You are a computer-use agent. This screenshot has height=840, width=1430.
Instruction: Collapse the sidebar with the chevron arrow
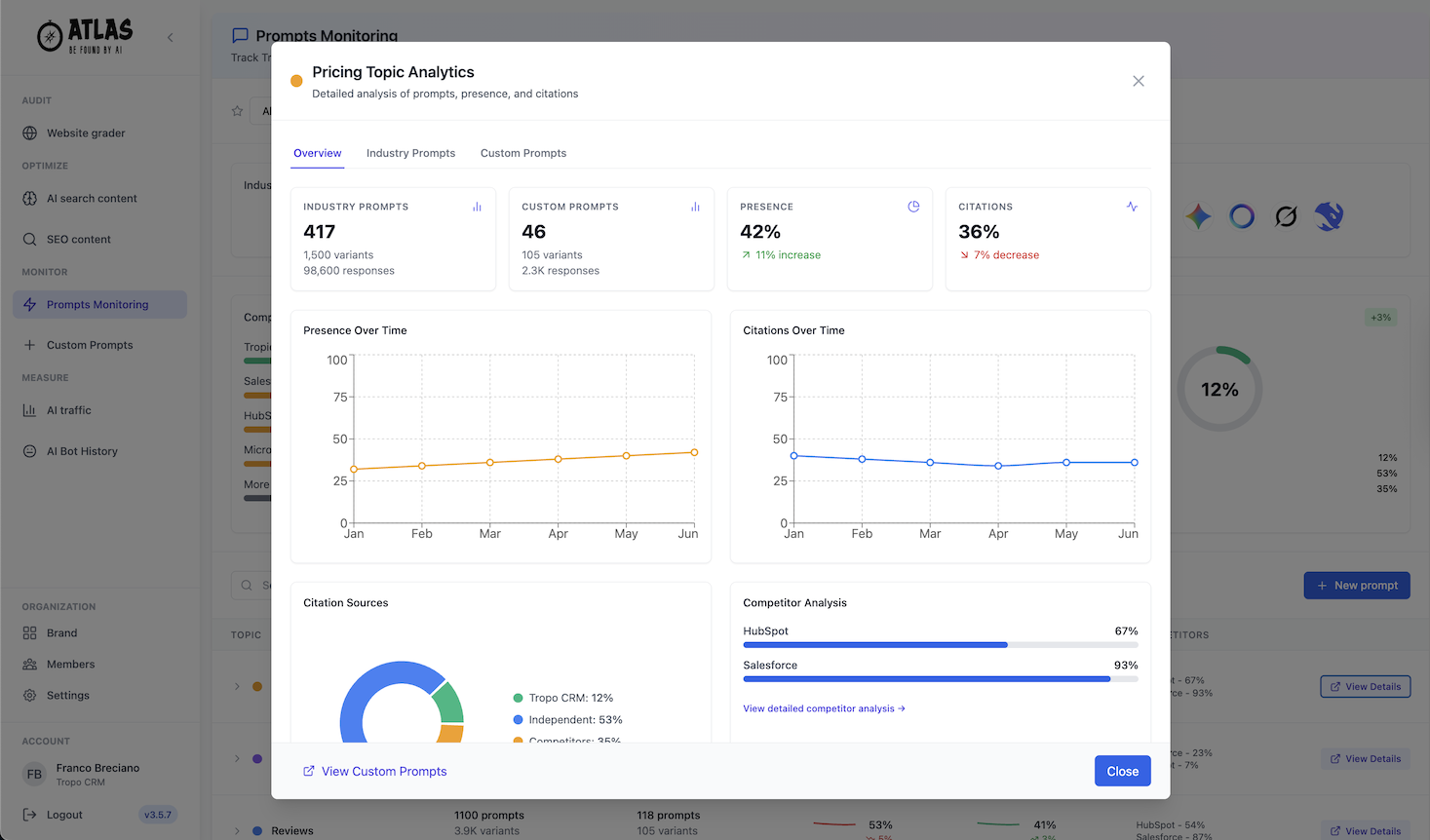coord(171,38)
